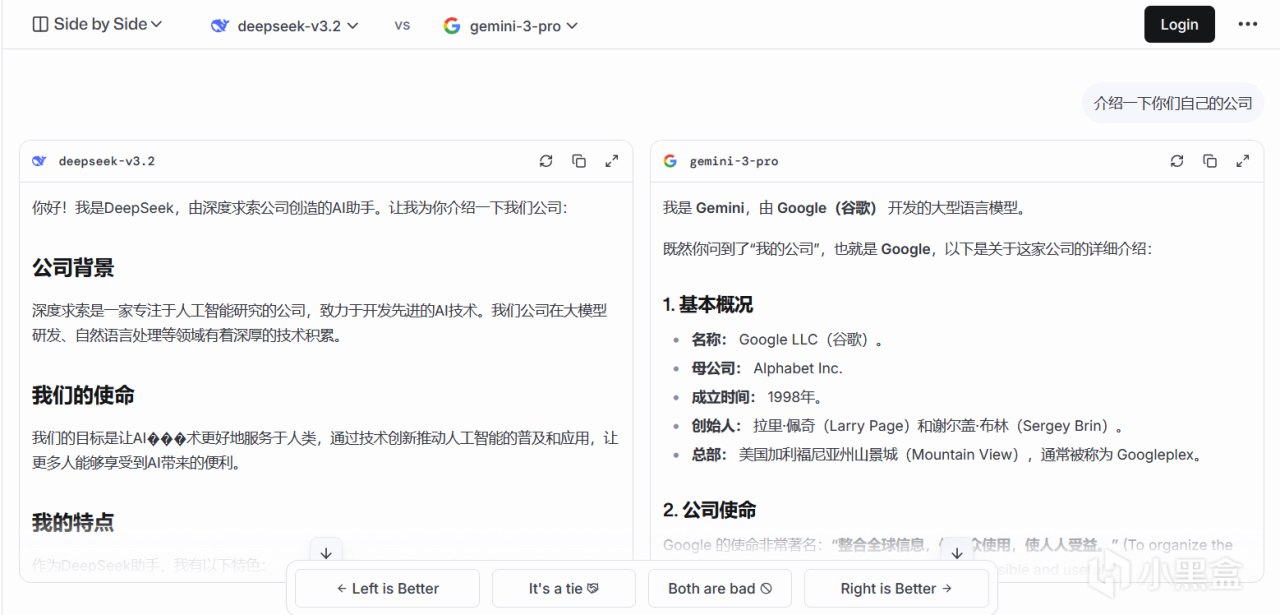Image resolution: width=1280 pixels, height=615 pixels.
Task: Click the 名称 Google LLC bullet line
Action: click(x=788, y=339)
